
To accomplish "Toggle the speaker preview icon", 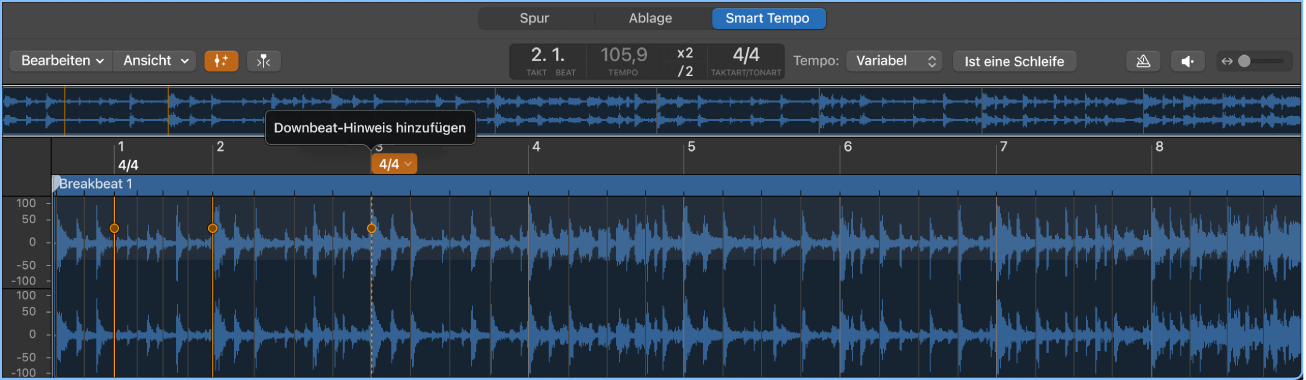I will click(x=1187, y=61).
